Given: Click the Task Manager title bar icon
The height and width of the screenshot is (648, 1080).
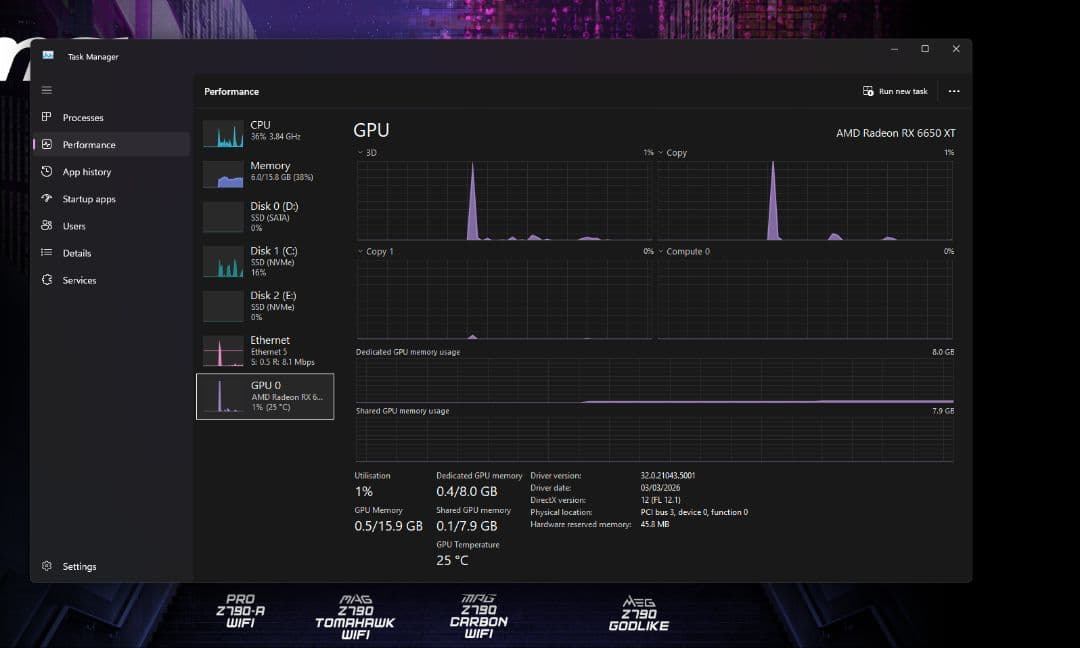Looking at the screenshot, I should coord(48,55).
